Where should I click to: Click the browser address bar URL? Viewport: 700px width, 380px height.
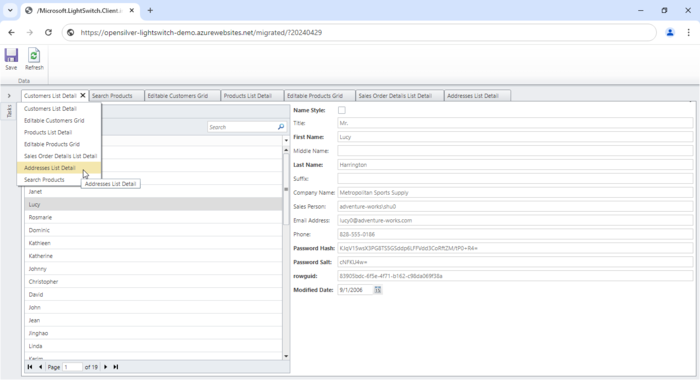(x=201, y=33)
